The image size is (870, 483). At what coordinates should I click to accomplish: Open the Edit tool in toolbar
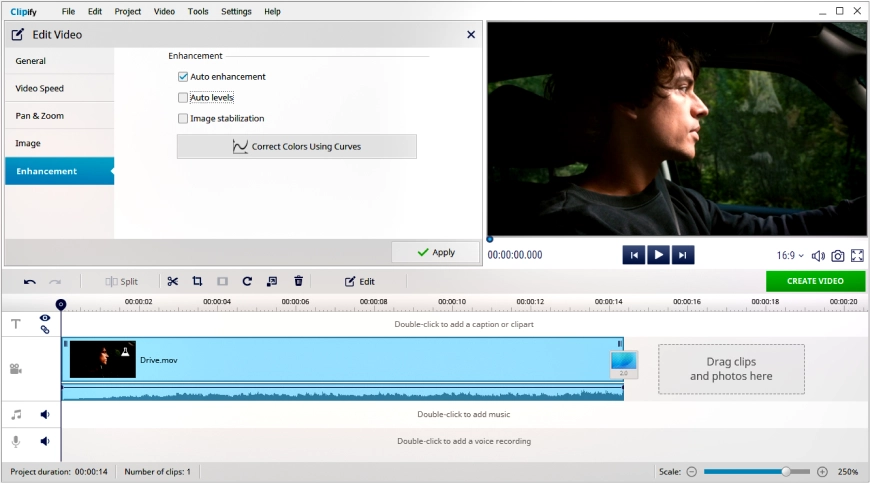coord(360,282)
